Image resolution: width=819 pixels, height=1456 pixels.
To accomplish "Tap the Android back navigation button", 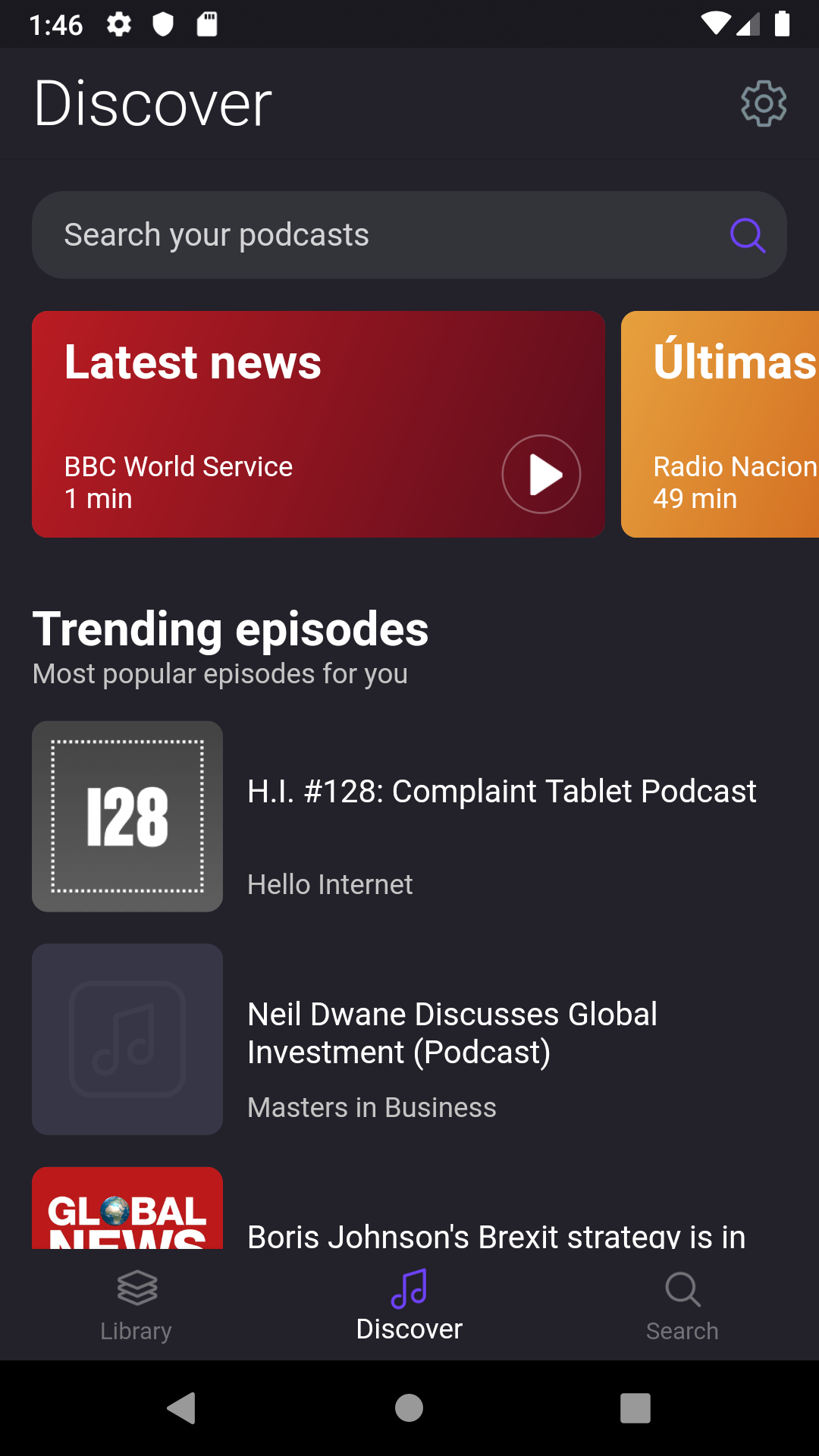I will [x=182, y=1408].
